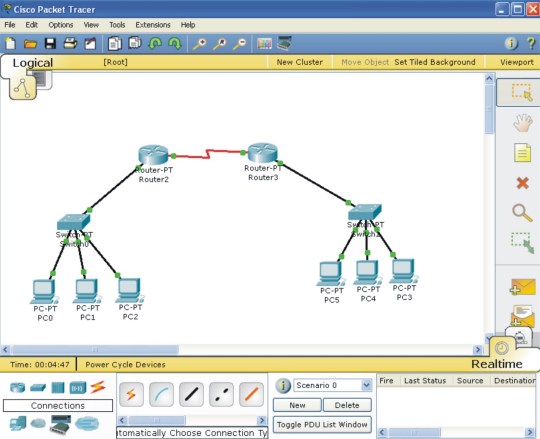Click the New scenario button
Image resolution: width=540 pixels, height=439 pixels.
[297, 405]
